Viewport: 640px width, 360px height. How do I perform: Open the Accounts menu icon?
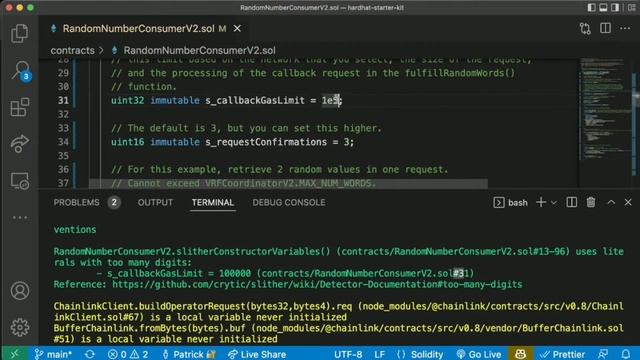pyautogui.click(x=20, y=291)
